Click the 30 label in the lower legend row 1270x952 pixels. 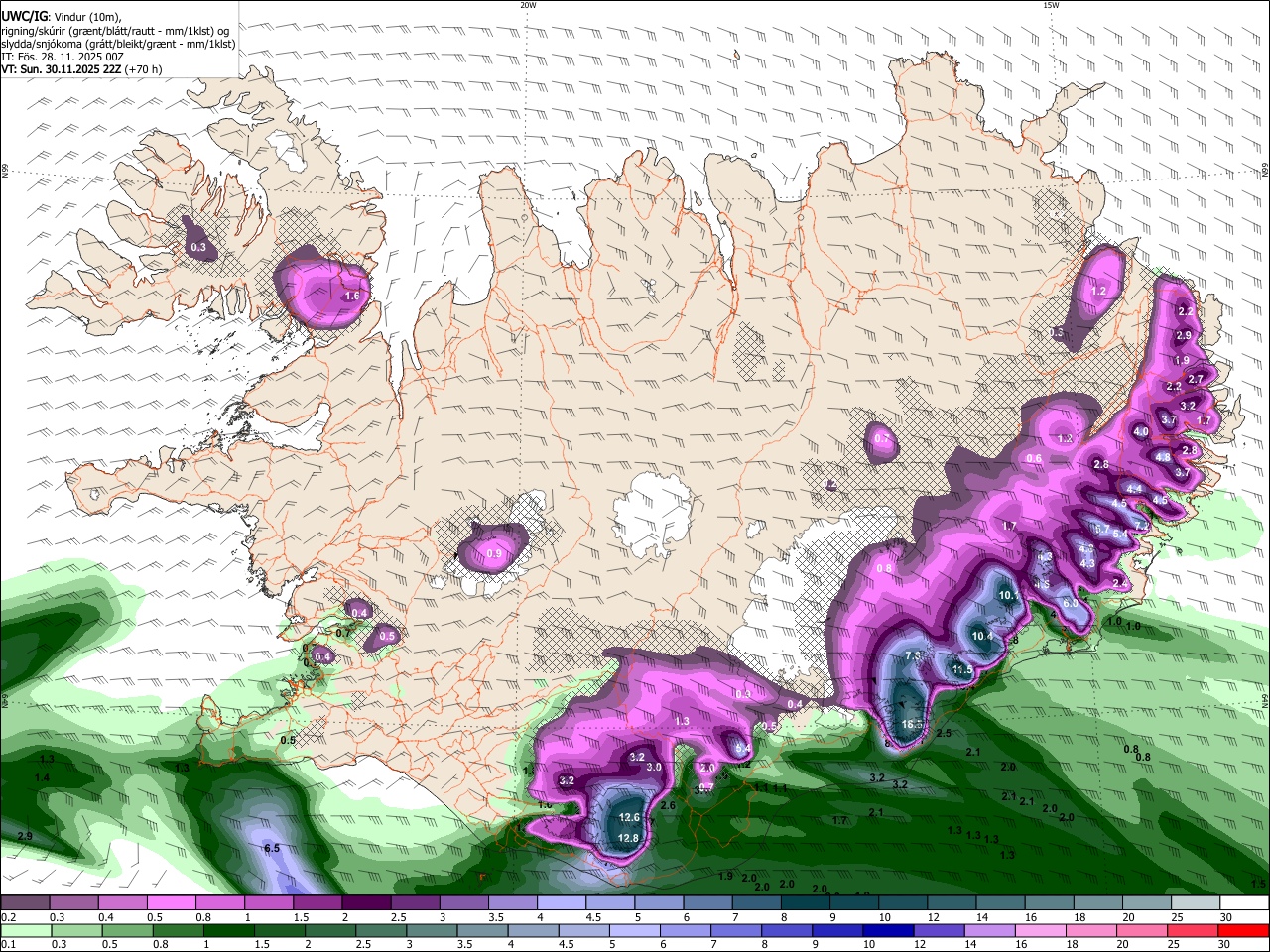tap(1224, 944)
